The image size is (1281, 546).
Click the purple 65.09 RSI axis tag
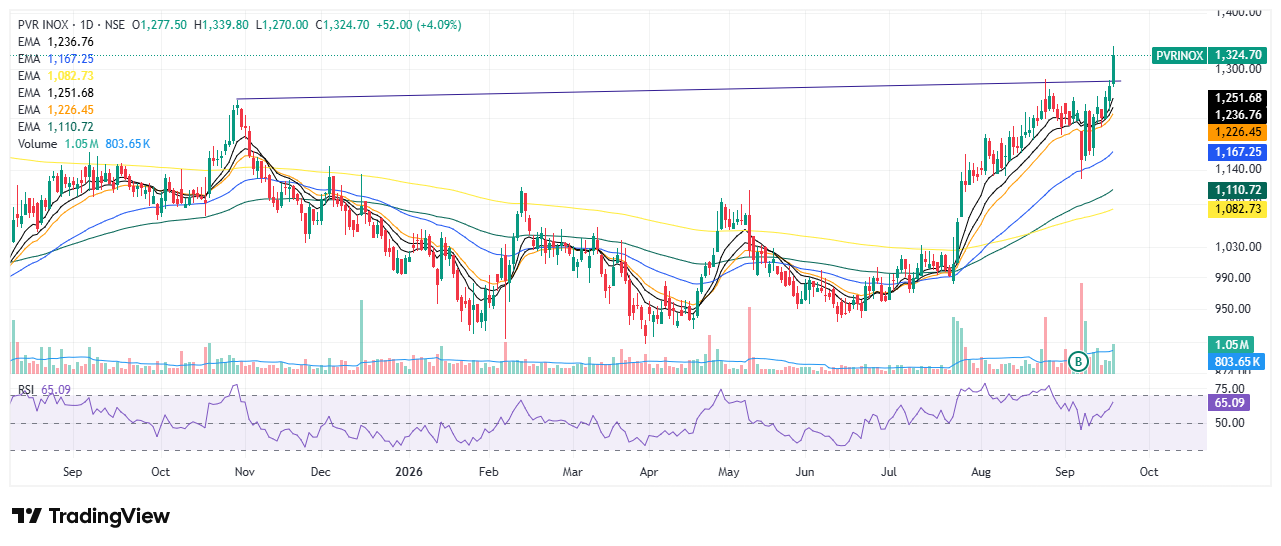tap(1227, 403)
